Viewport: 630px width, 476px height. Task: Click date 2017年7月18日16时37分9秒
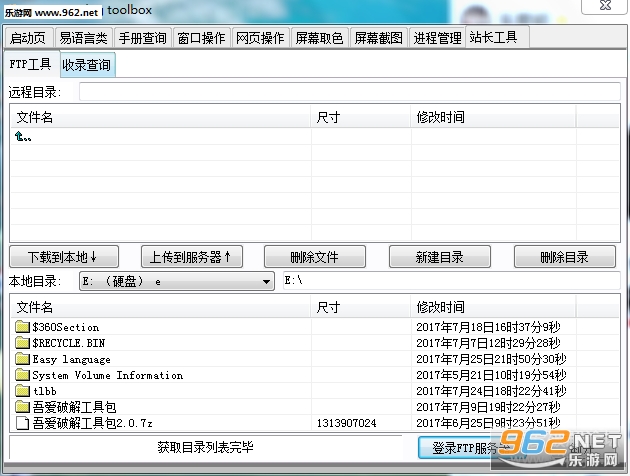488,327
